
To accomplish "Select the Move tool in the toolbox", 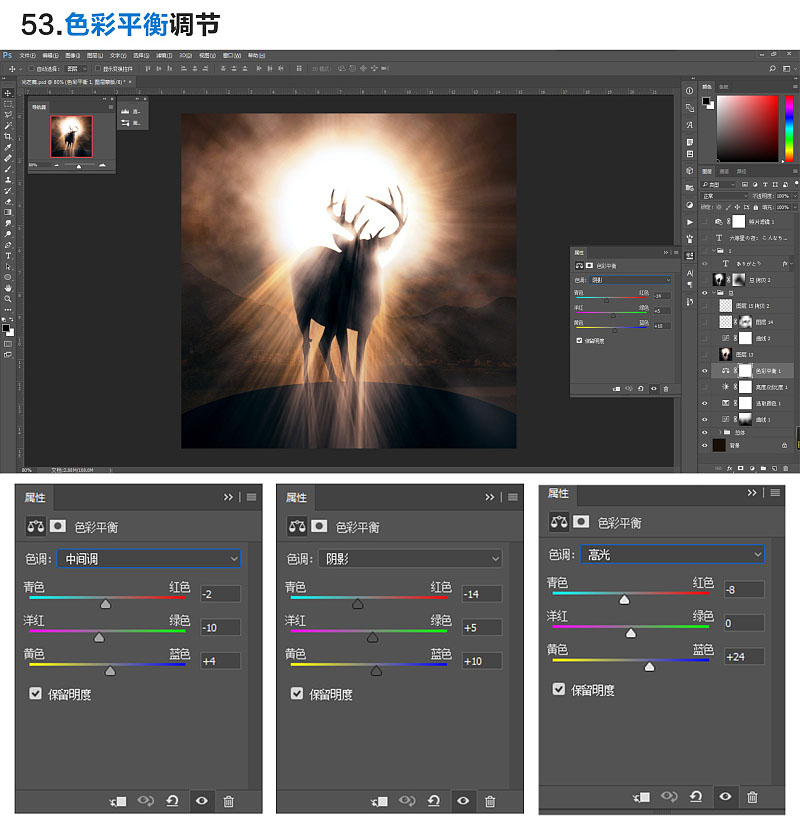I will click(8, 93).
